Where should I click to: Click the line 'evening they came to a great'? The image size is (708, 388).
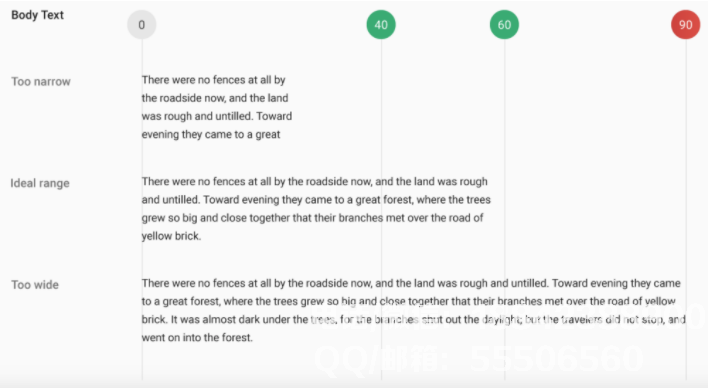coord(211,134)
